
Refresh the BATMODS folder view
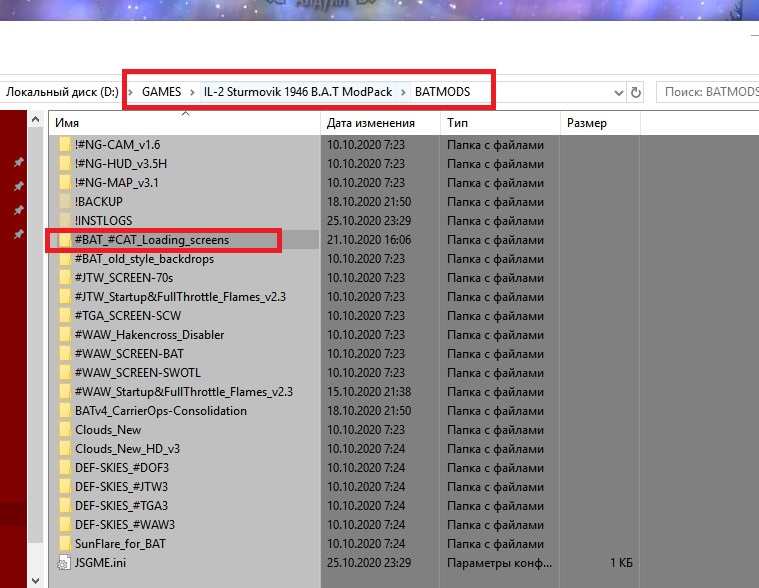[x=636, y=92]
